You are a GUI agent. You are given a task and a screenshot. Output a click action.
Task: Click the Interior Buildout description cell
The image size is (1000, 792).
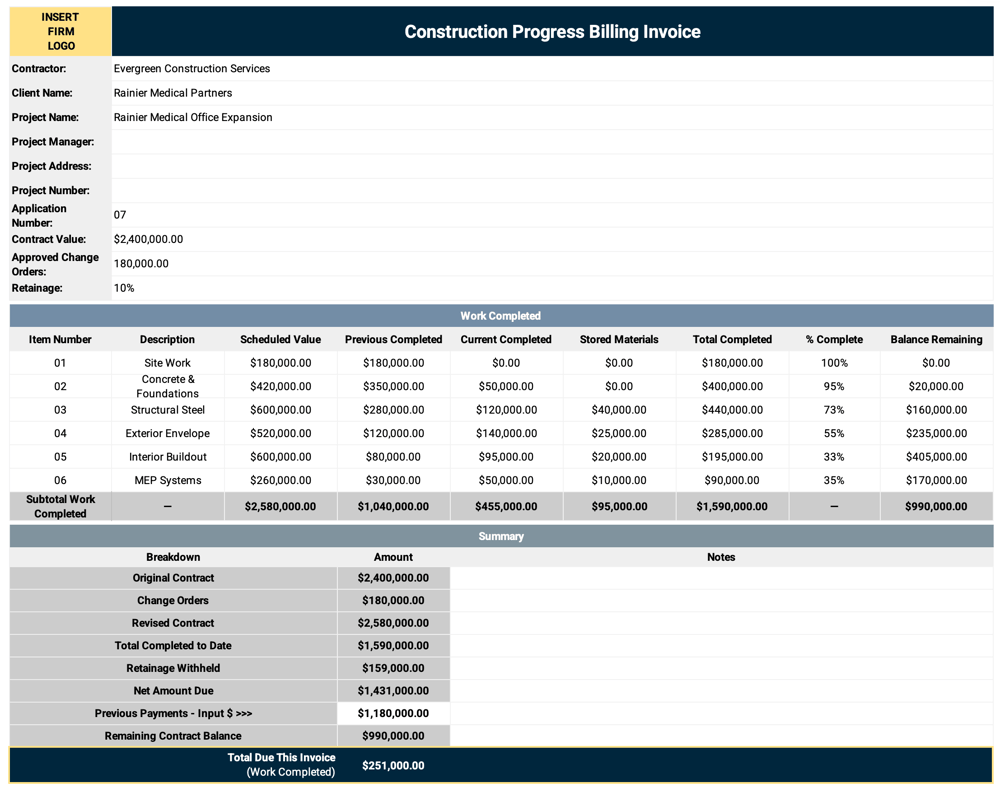pos(168,457)
